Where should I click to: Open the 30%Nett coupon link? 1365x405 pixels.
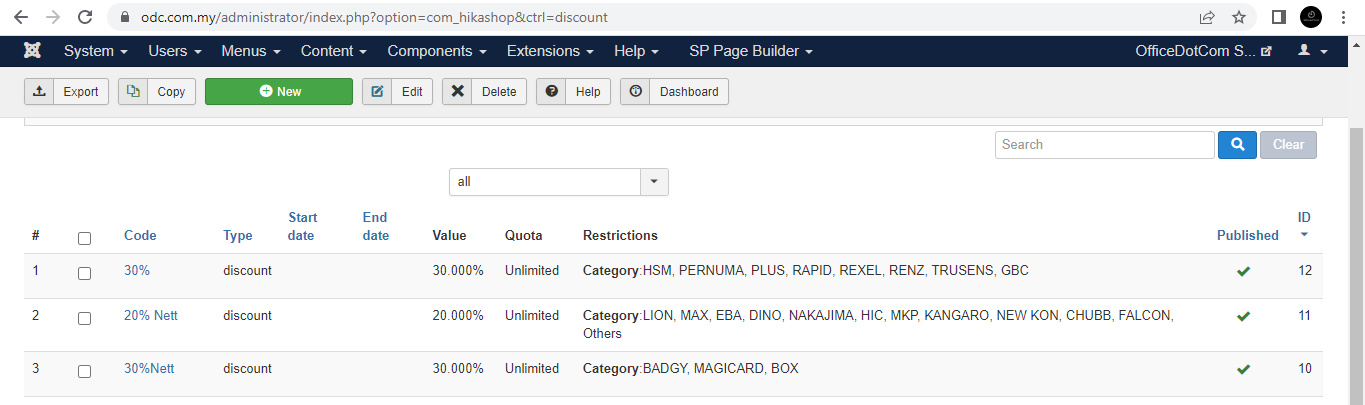point(149,369)
